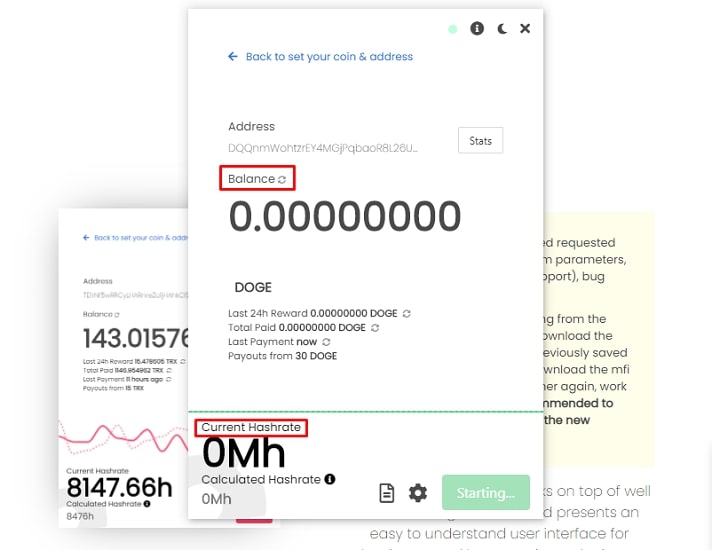Click the small 0Mh calculated hashrate value
The image size is (712, 550).
tap(216, 499)
